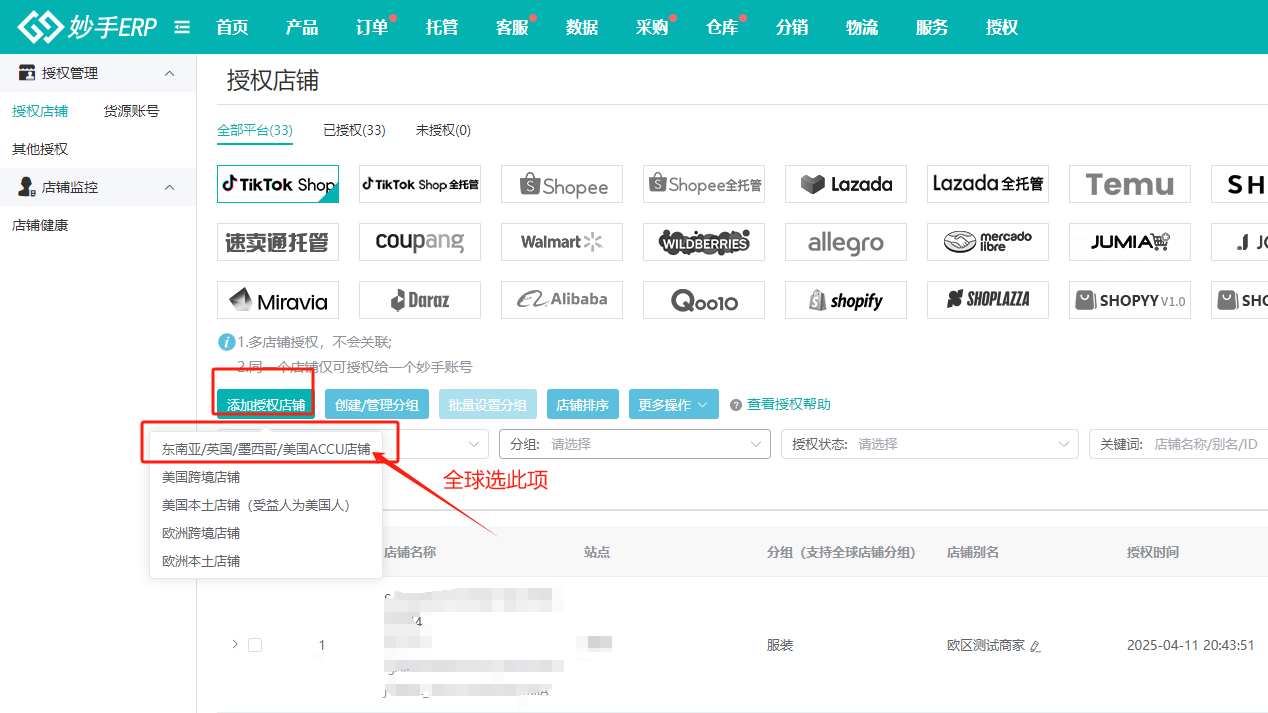The image size is (1268, 713).
Task: Click the 创建/管理分组 button
Action: [x=376, y=404]
